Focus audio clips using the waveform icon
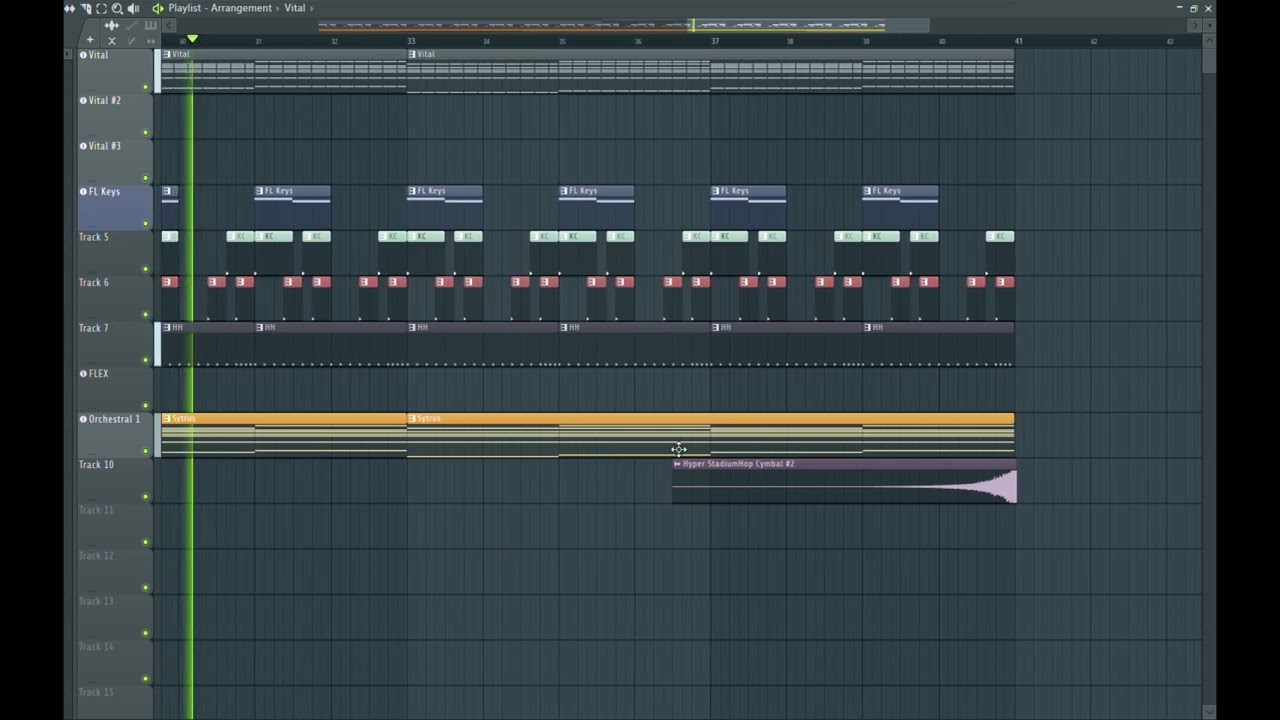The height and width of the screenshot is (720, 1280). 112,25
